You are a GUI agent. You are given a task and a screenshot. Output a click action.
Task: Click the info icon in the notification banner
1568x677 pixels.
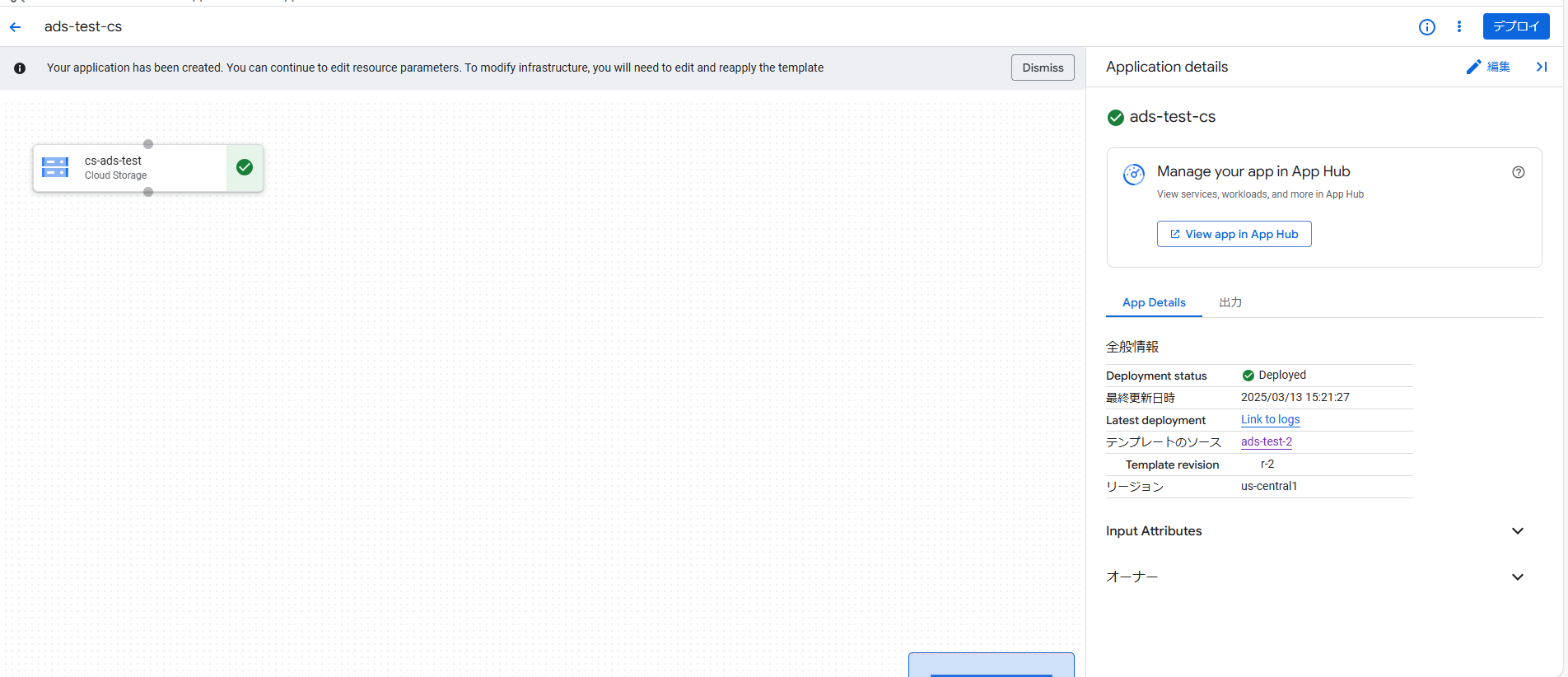[x=20, y=68]
